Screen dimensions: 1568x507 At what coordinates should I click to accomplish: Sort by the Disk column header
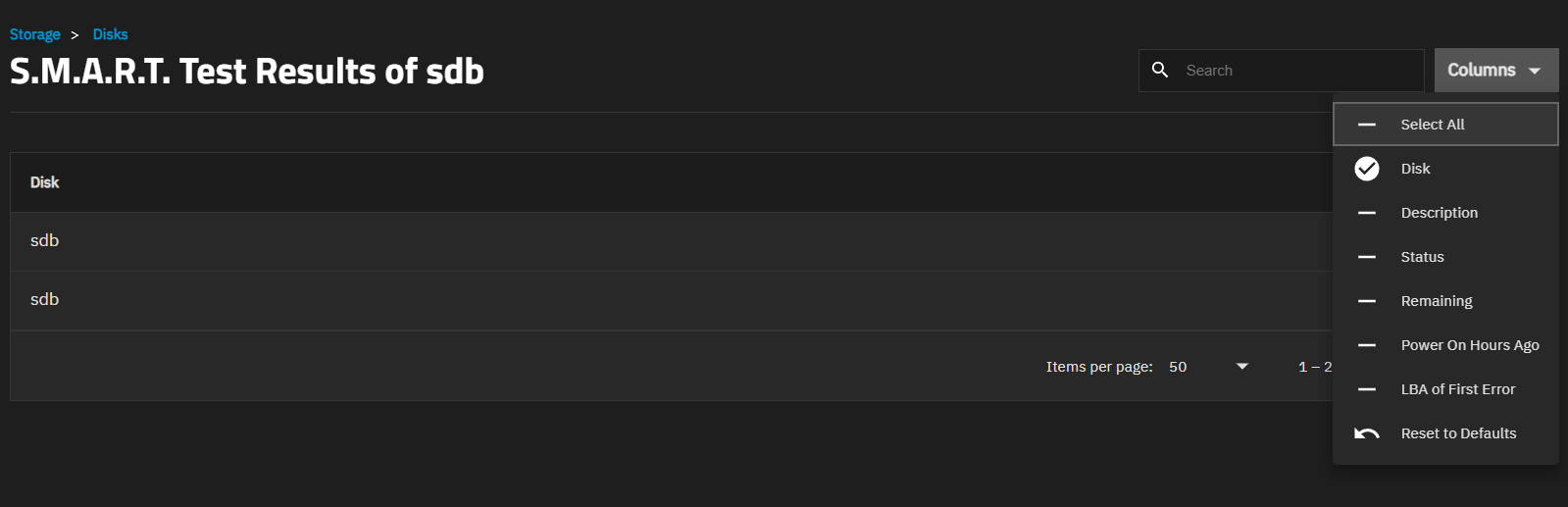click(45, 182)
